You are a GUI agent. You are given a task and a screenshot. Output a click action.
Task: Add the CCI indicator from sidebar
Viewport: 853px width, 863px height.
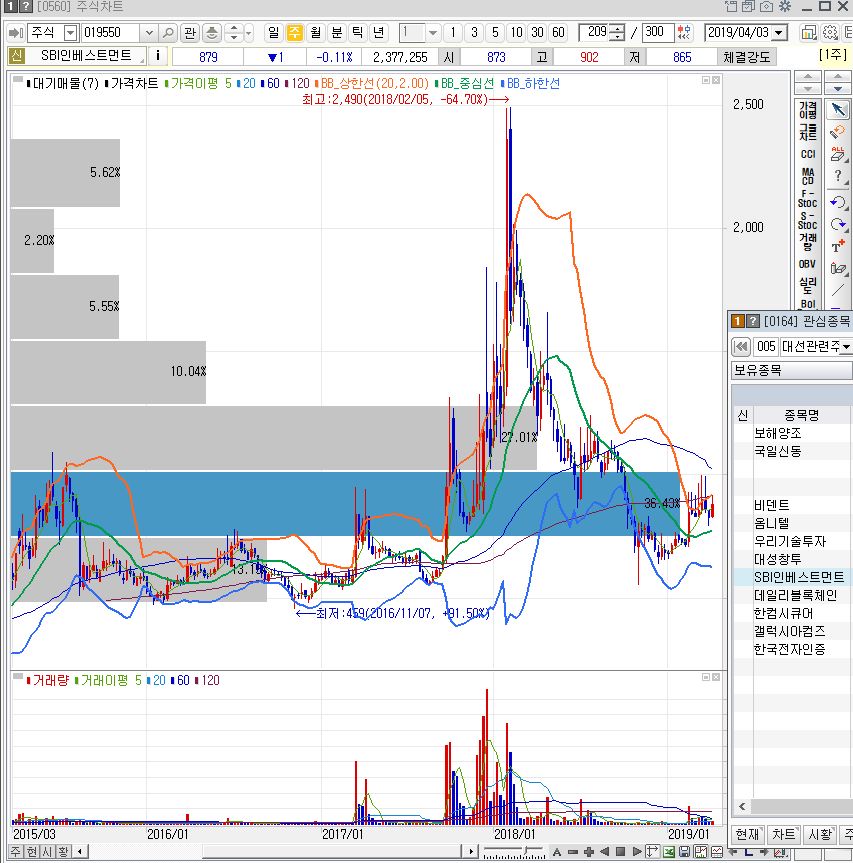point(808,154)
